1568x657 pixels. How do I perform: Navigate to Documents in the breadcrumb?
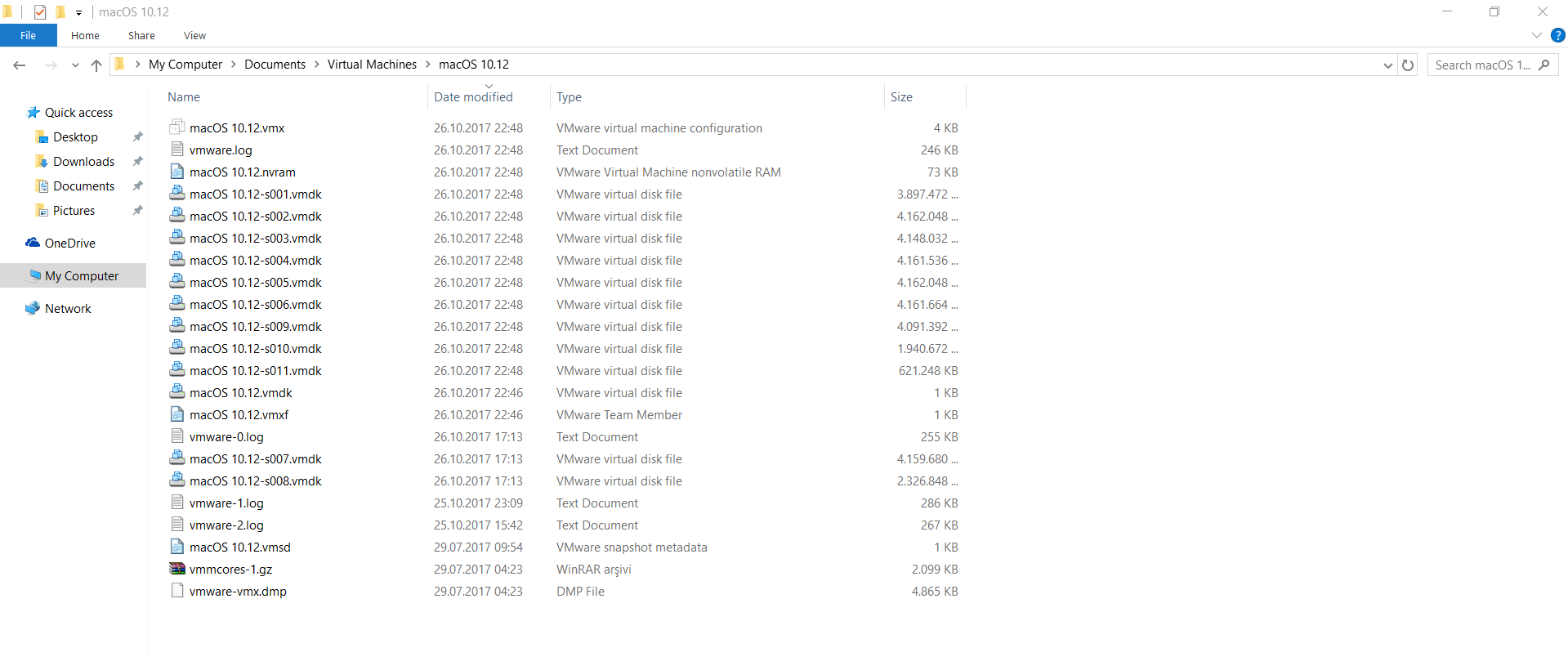click(275, 65)
